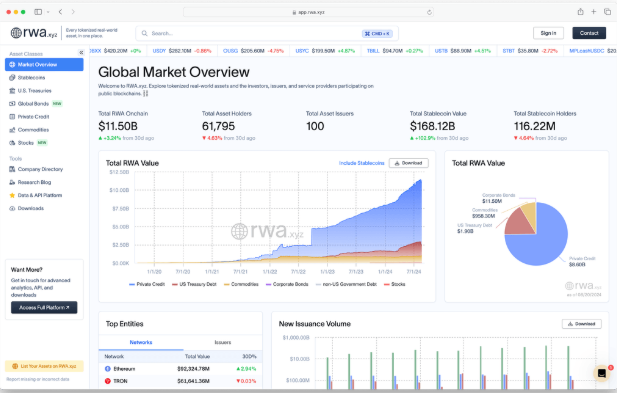This screenshot has width=617, height=393.
Task: Click the USYC ticker in the scrolling bar
Action: (302, 51)
